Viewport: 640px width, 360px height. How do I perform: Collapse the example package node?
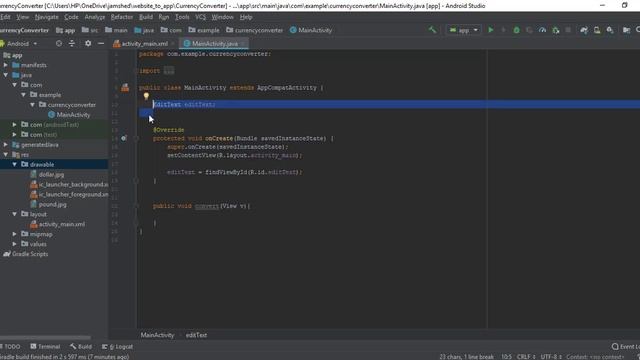click(x=24, y=95)
